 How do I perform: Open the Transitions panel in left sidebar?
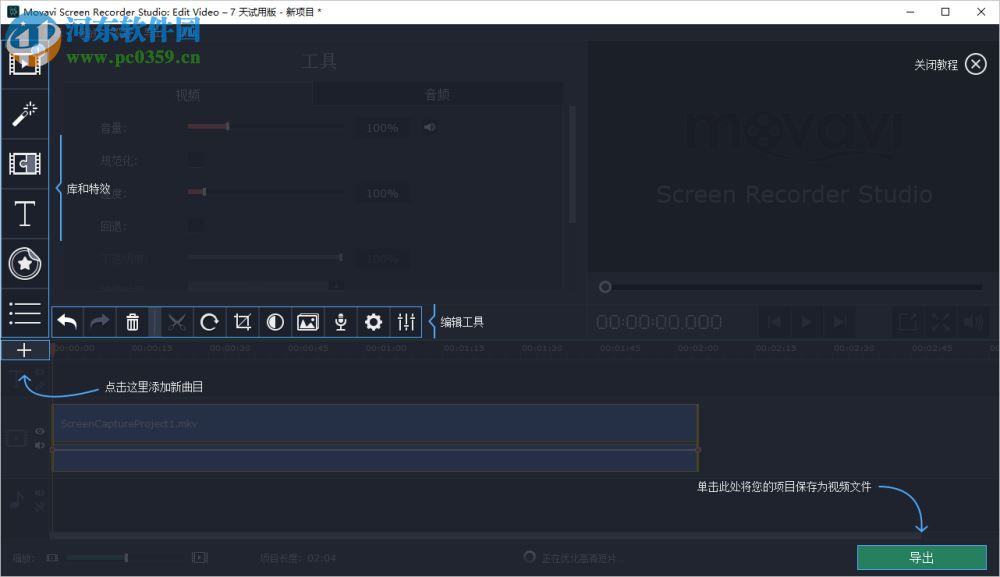coord(25,163)
